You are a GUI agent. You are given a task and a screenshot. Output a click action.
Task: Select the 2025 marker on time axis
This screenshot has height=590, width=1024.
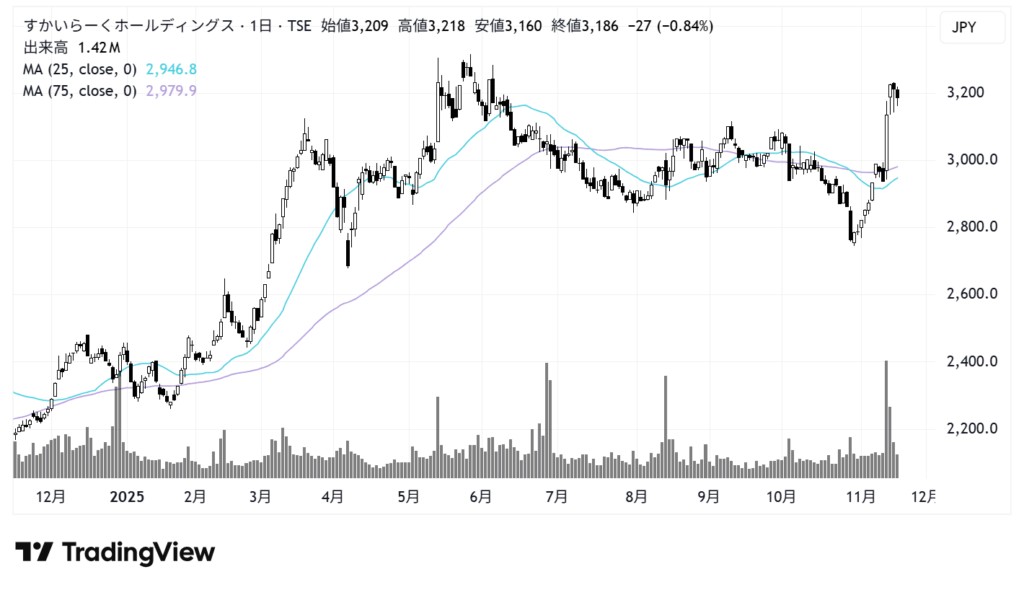tap(125, 496)
